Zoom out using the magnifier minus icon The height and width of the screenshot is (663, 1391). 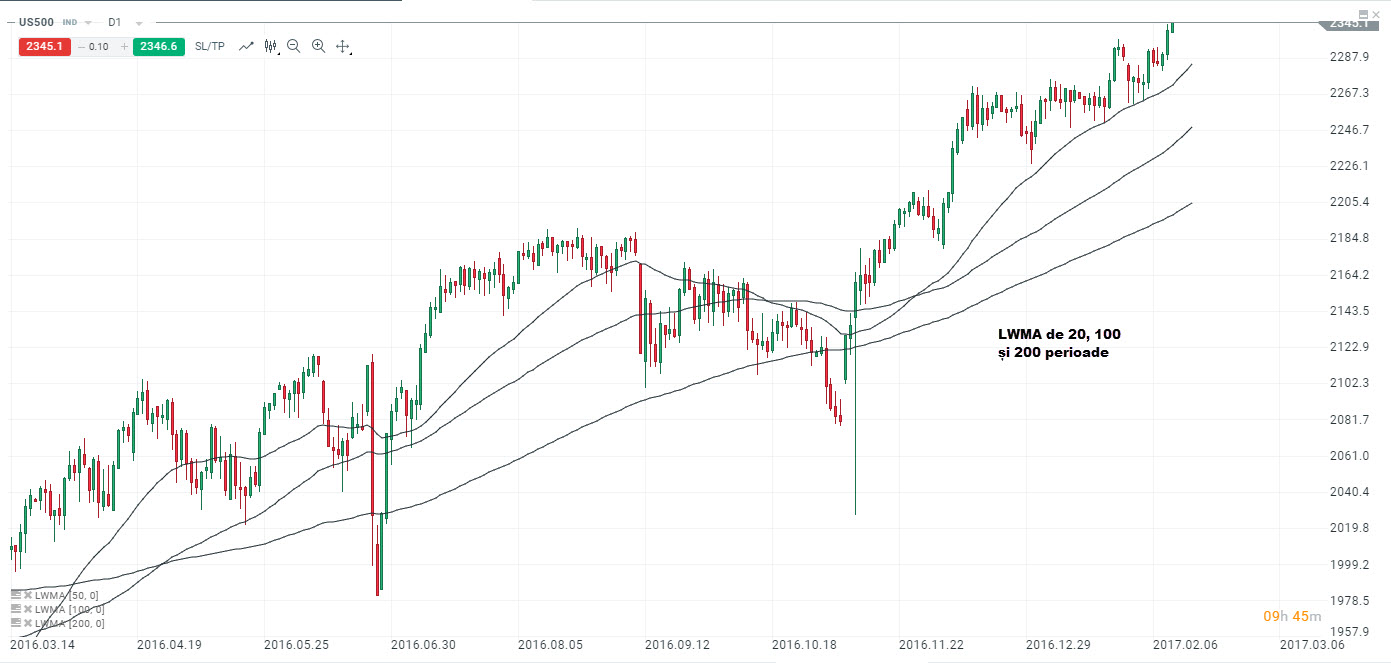pos(293,46)
